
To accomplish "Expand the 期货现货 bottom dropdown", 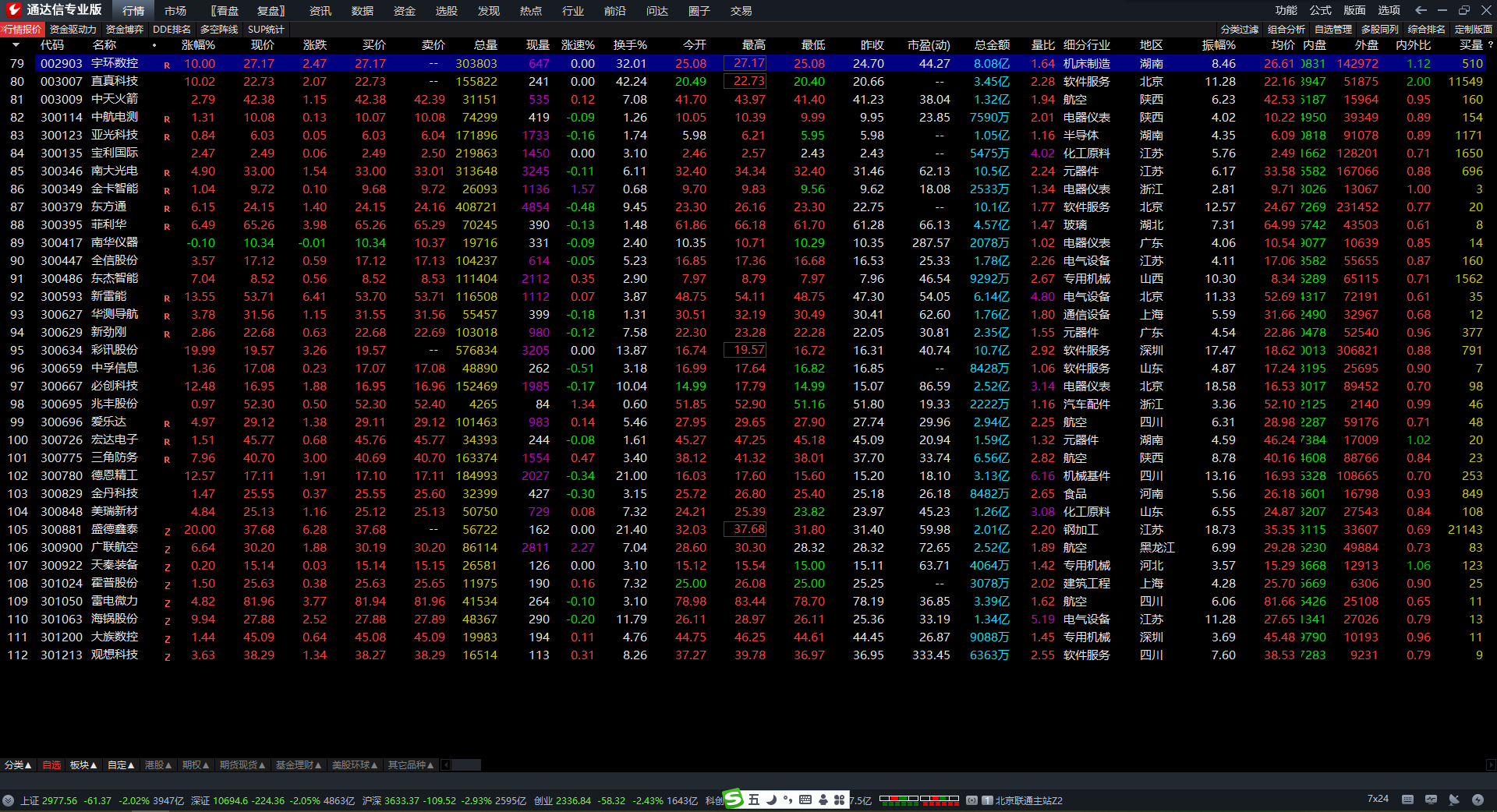I will pos(242,765).
